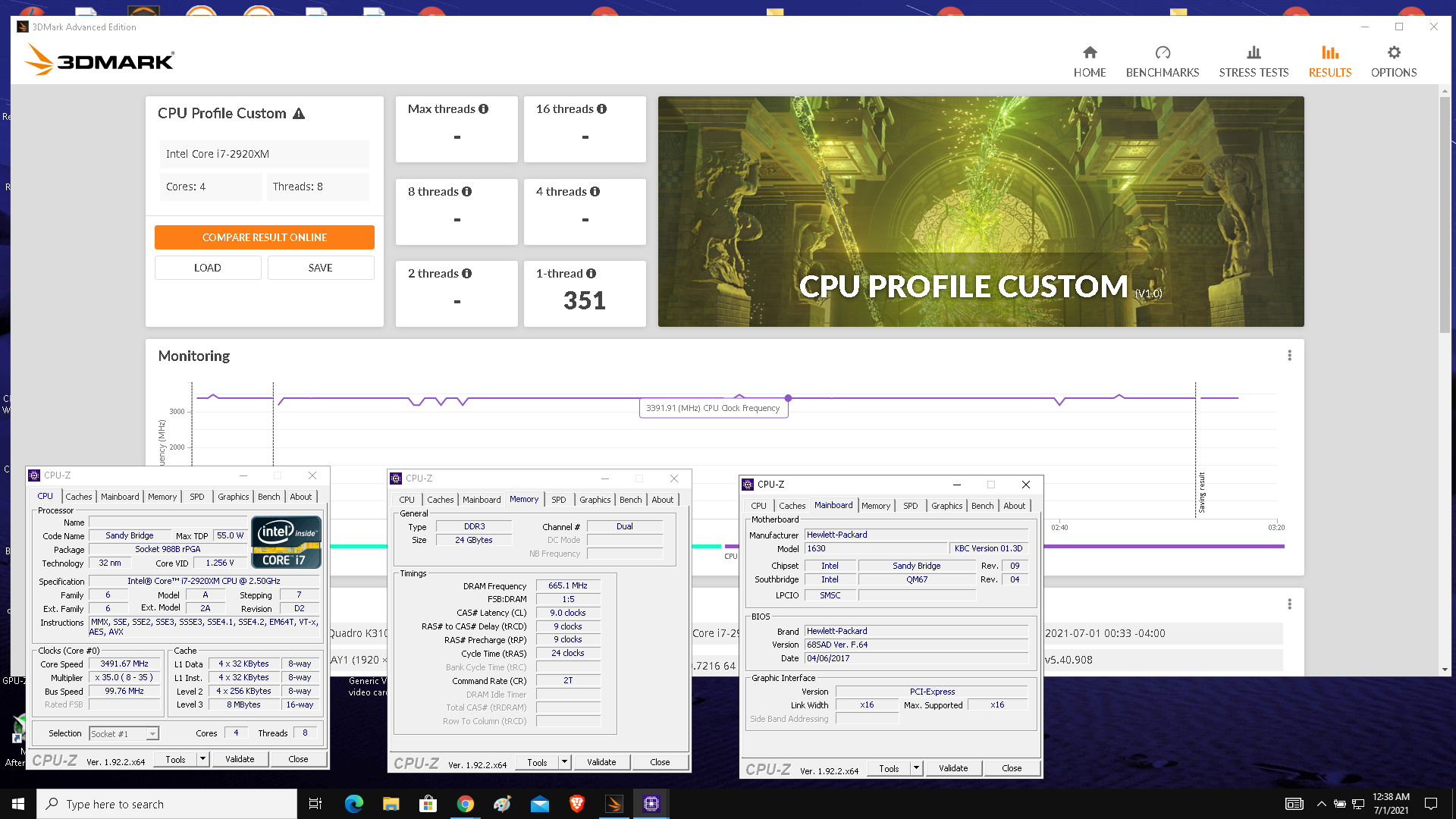Click the SAVE button
Image resolution: width=1456 pixels, height=819 pixels.
click(x=321, y=268)
